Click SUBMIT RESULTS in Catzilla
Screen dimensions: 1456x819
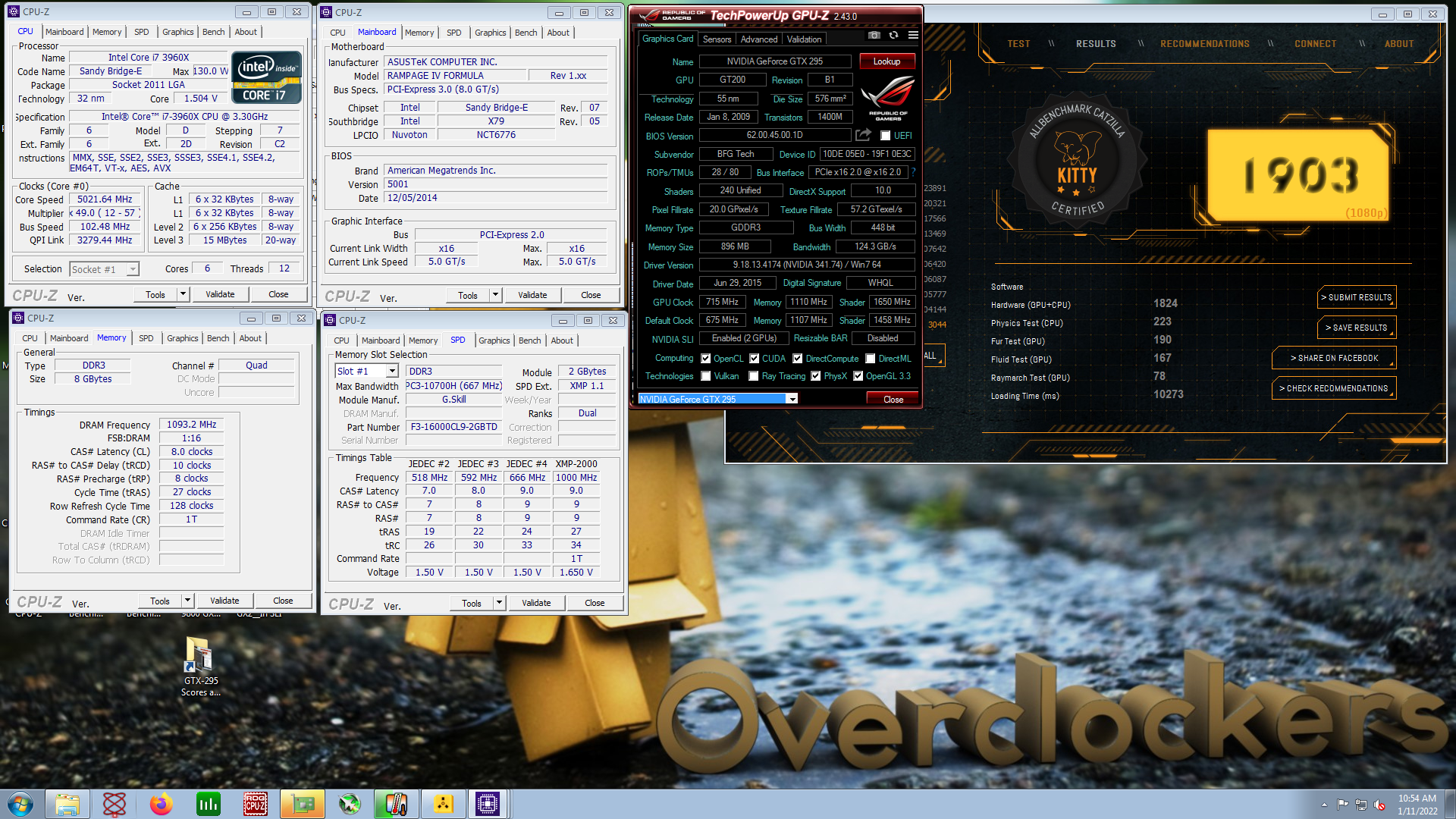point(1357,297)
